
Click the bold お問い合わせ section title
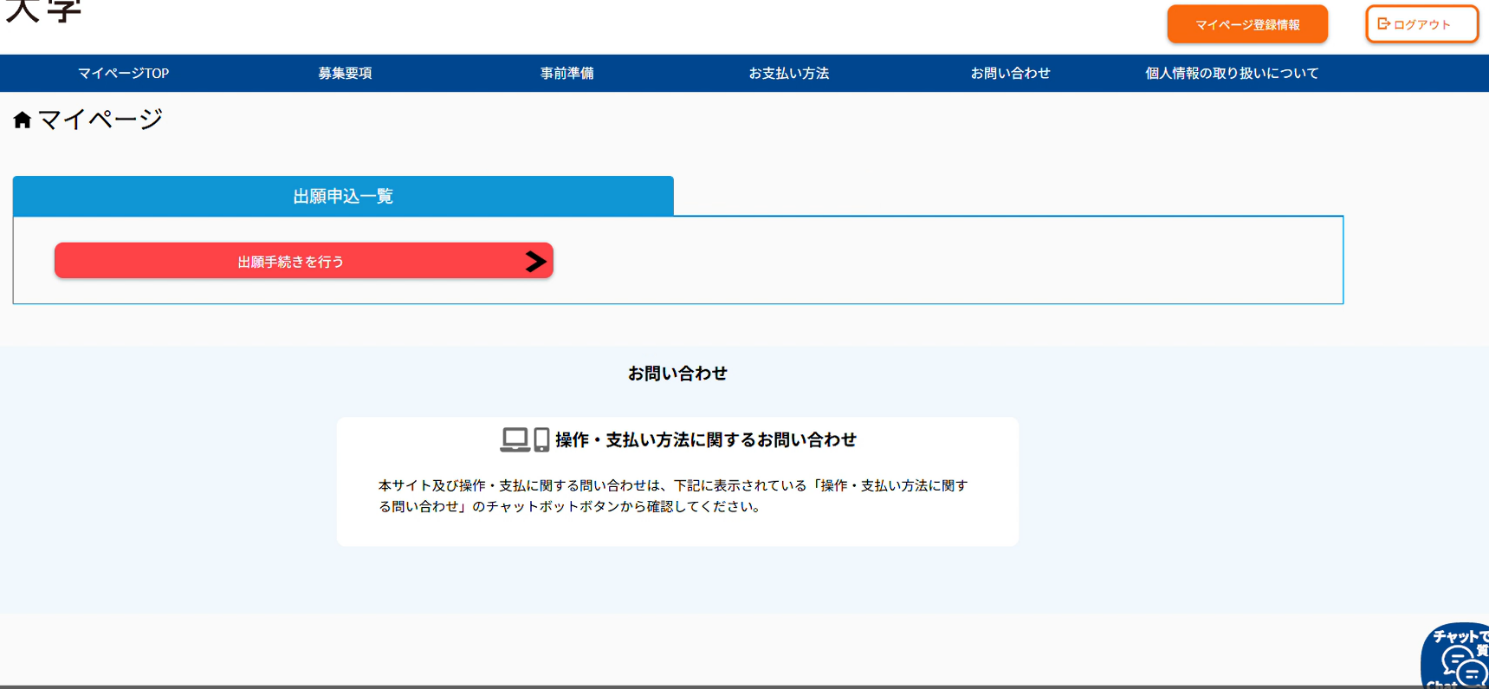[677, 373]
